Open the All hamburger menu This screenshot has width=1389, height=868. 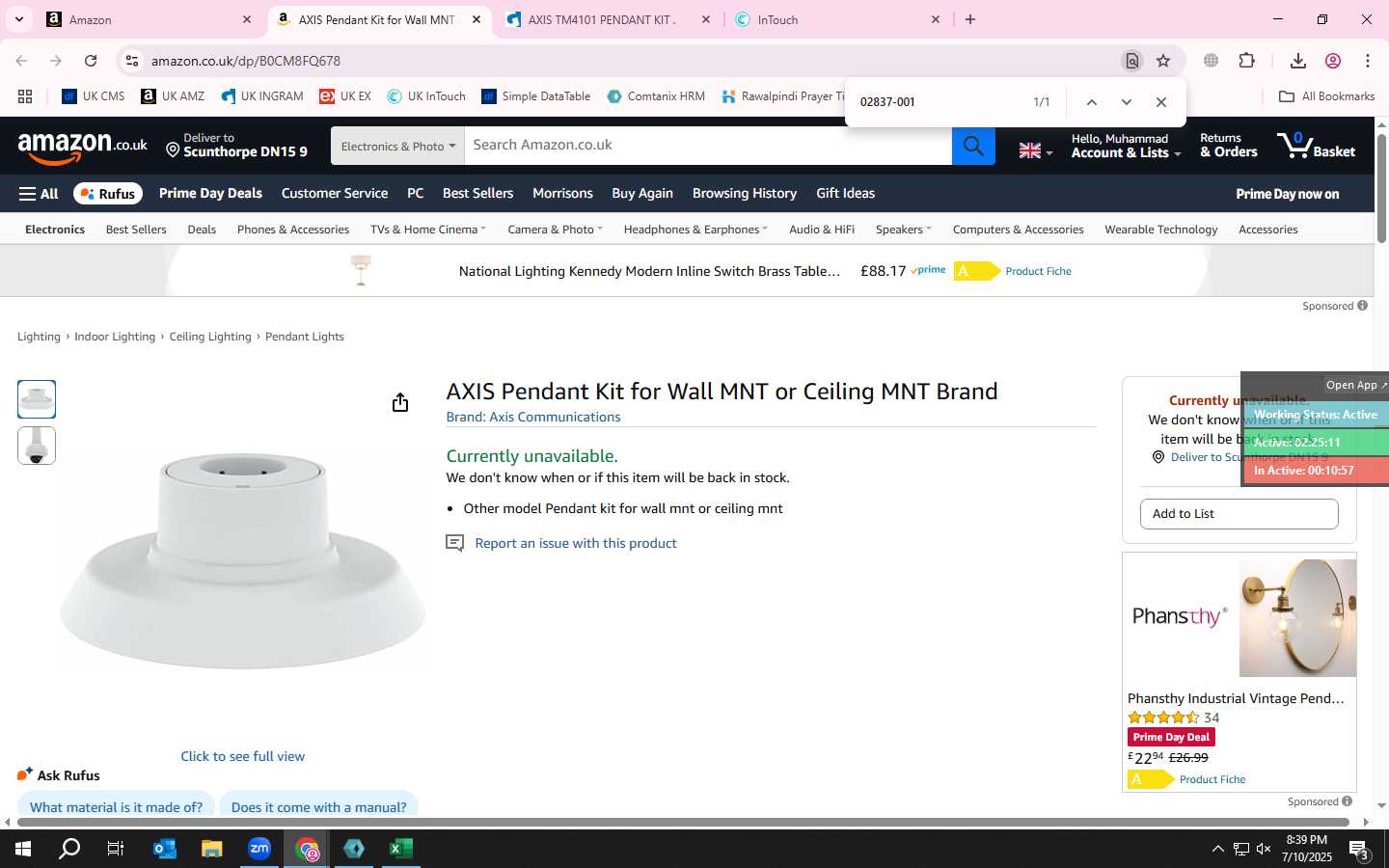(x=39, y=194)
